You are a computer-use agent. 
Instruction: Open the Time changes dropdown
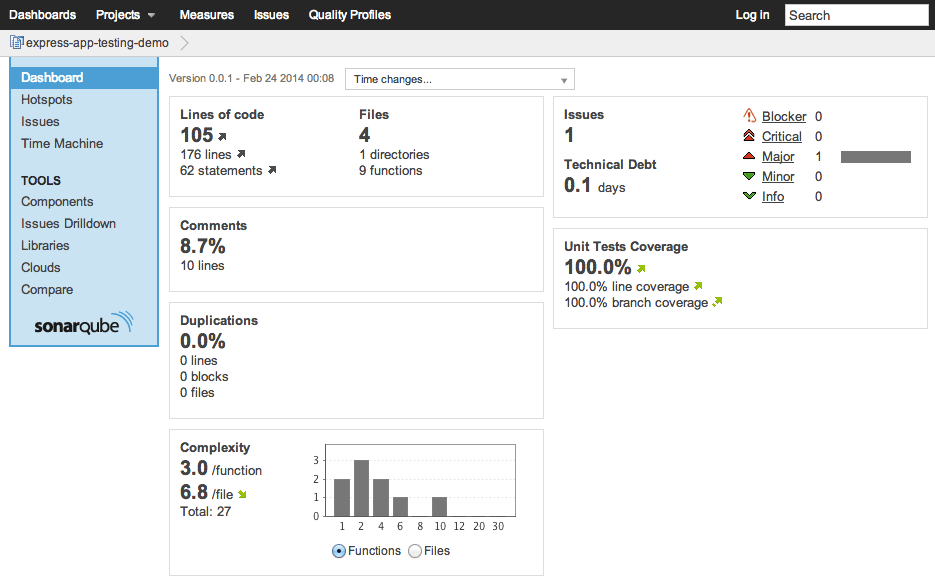tap(459, 80)
